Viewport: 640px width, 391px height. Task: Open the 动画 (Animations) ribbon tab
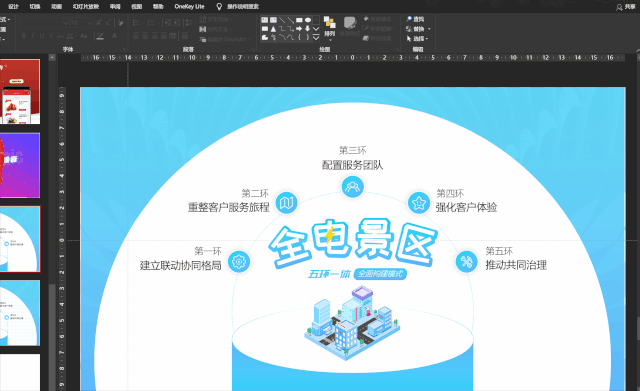(x=56, y=6)
